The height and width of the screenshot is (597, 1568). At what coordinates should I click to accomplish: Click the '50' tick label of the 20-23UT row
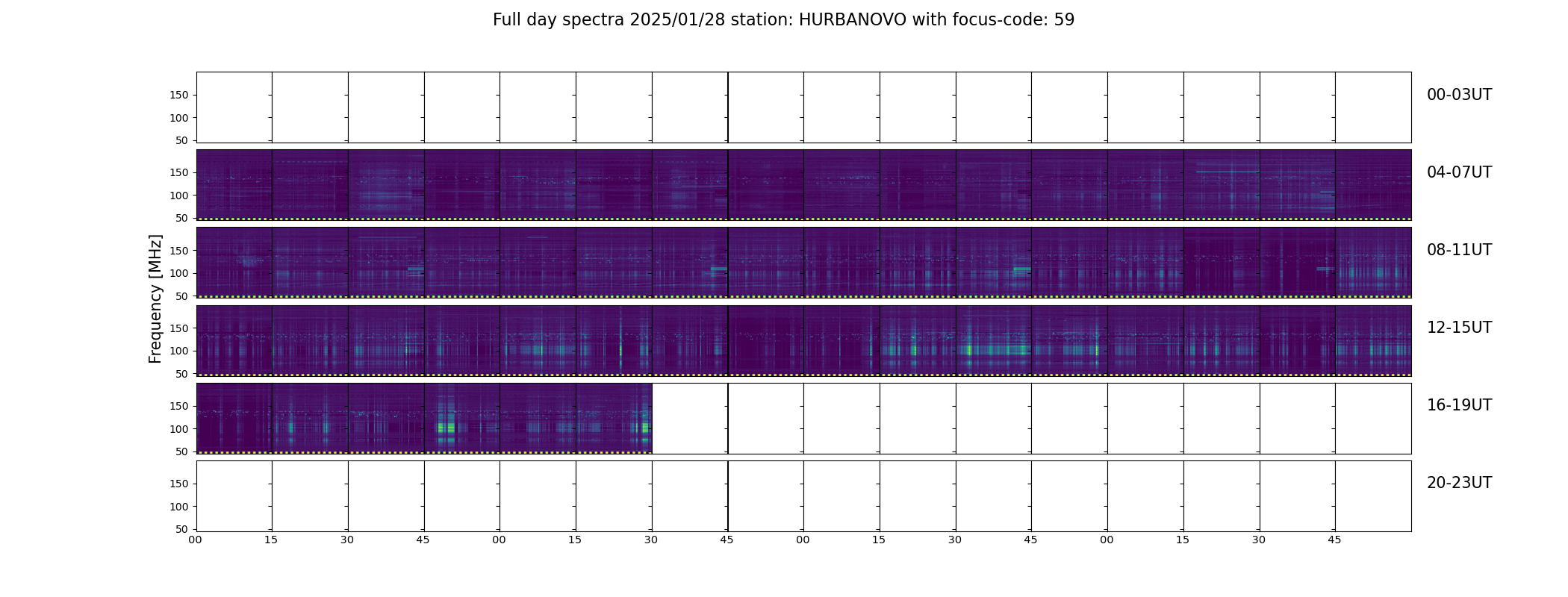coord(182,529)
